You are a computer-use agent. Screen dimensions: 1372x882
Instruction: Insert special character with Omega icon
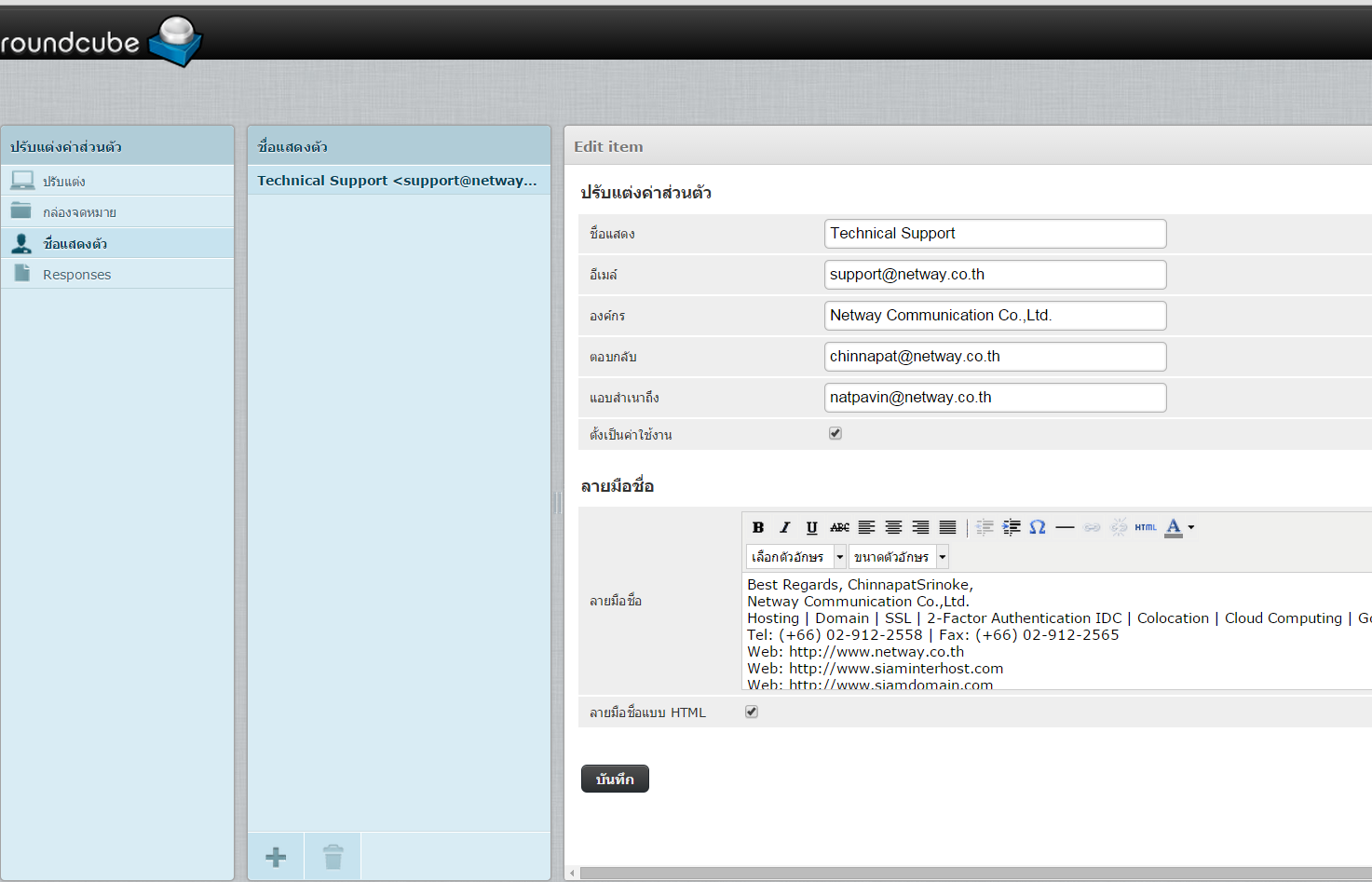(1038, 527)
